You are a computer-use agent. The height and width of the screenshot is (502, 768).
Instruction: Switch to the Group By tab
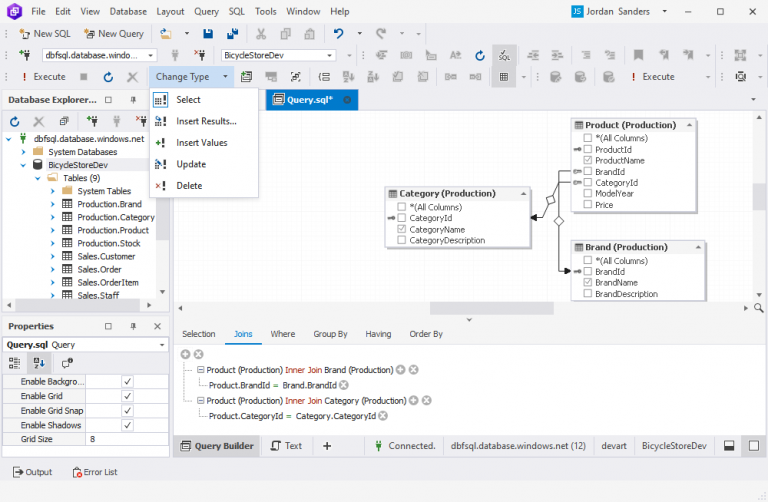click(330, 334)
